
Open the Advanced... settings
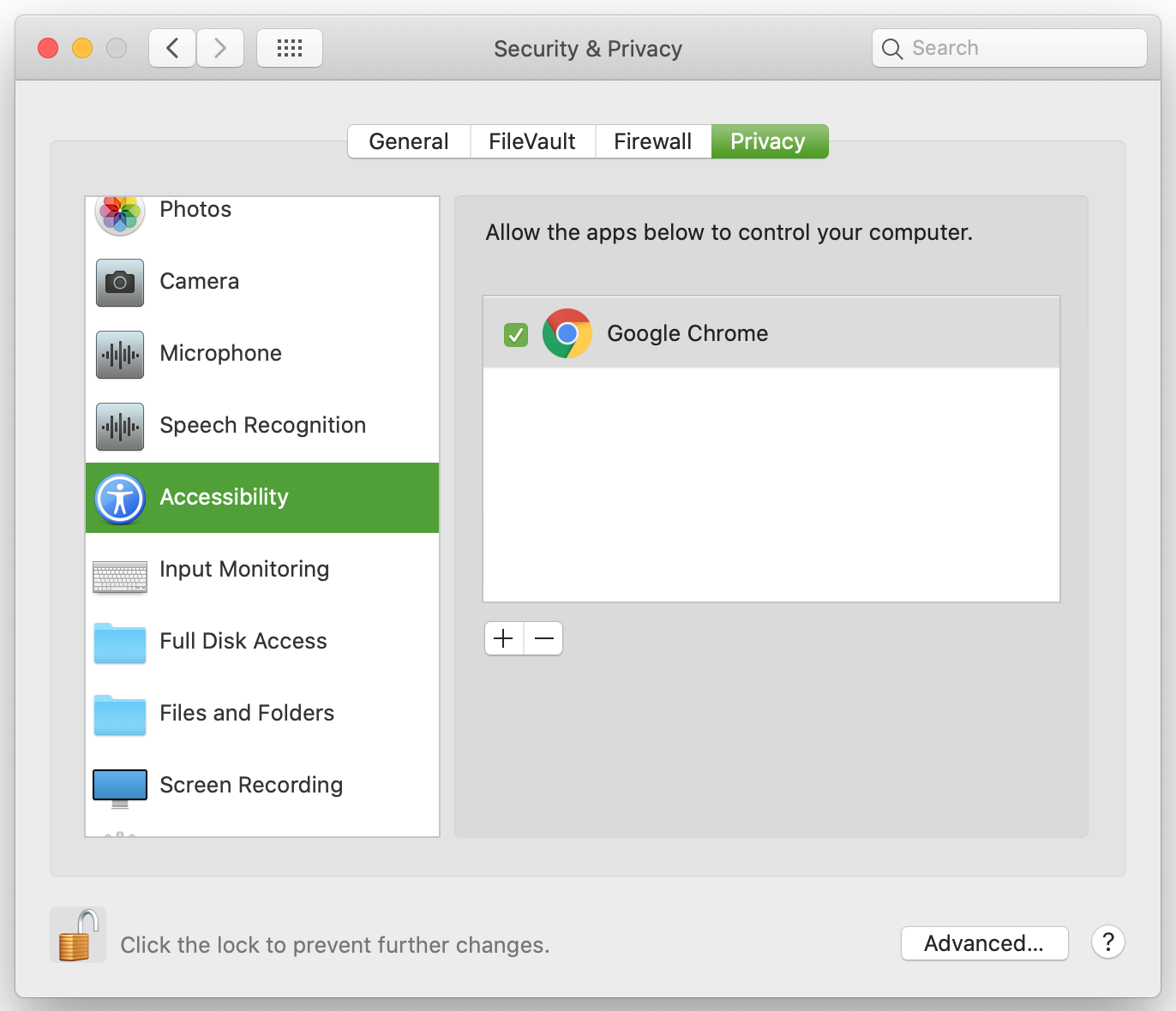pyautogui.click(x=985, y=943)
